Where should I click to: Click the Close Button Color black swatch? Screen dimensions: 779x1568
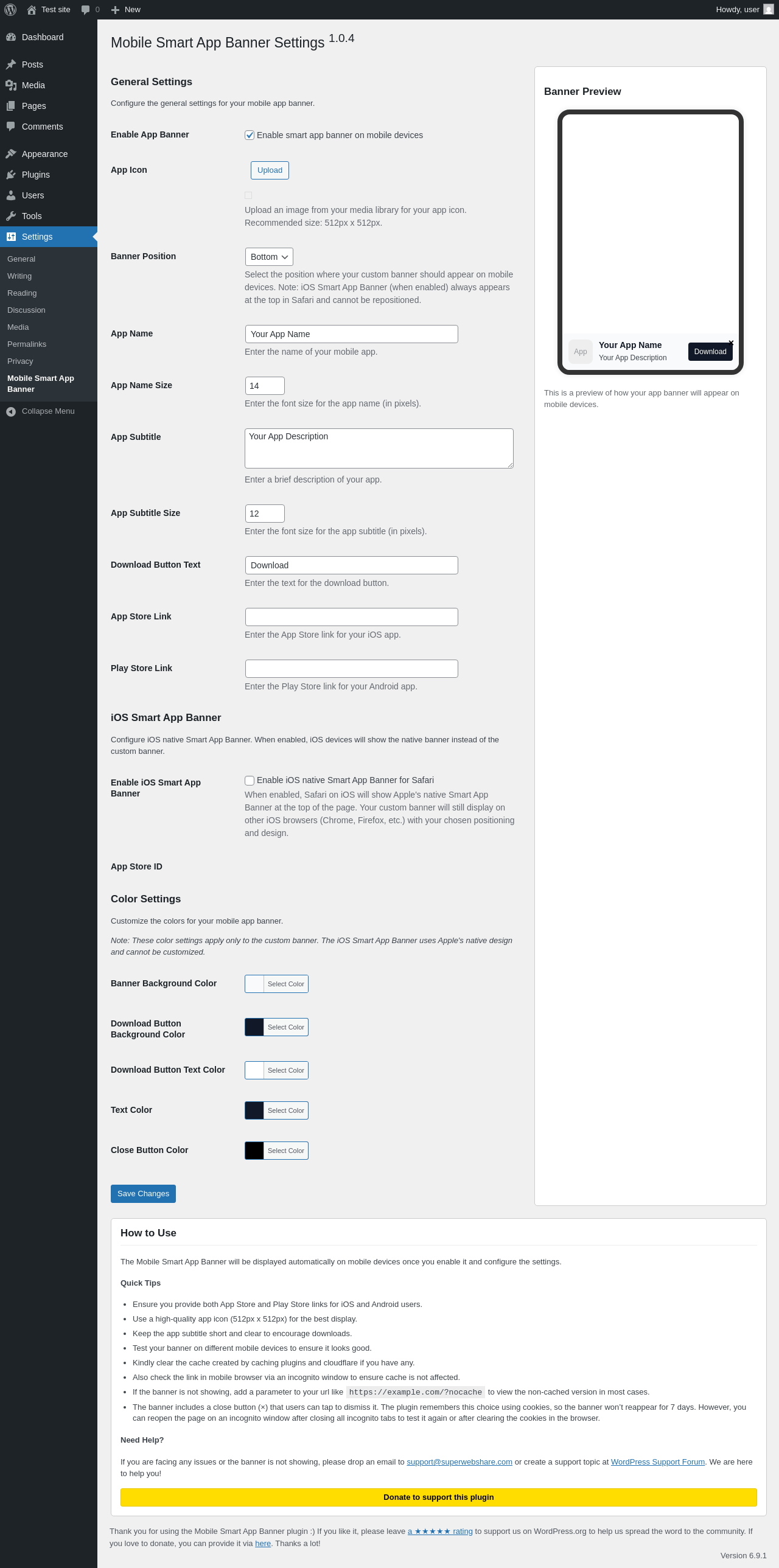click(x=254, y=1151)
